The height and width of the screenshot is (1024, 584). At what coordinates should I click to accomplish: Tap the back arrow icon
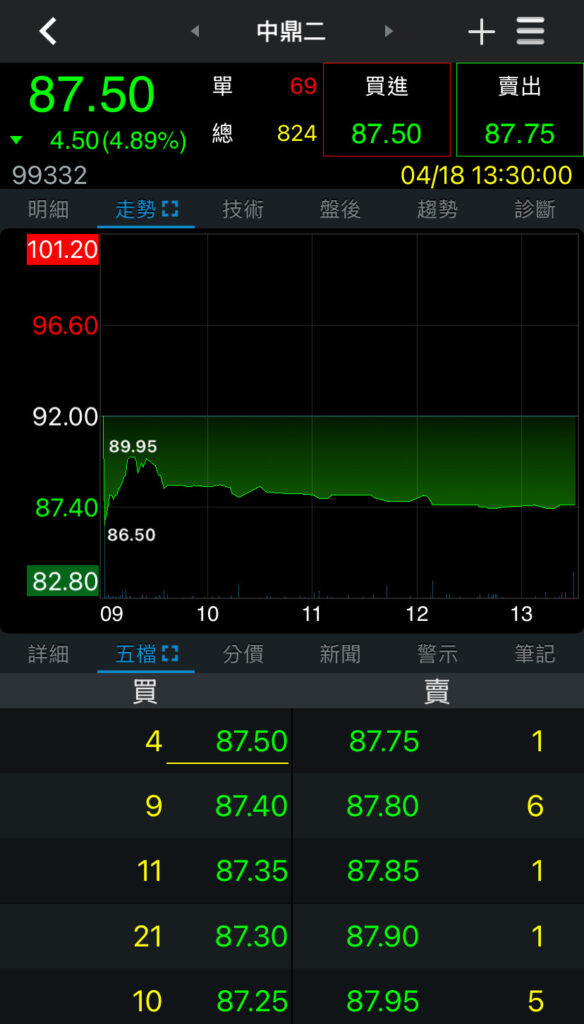48,31
